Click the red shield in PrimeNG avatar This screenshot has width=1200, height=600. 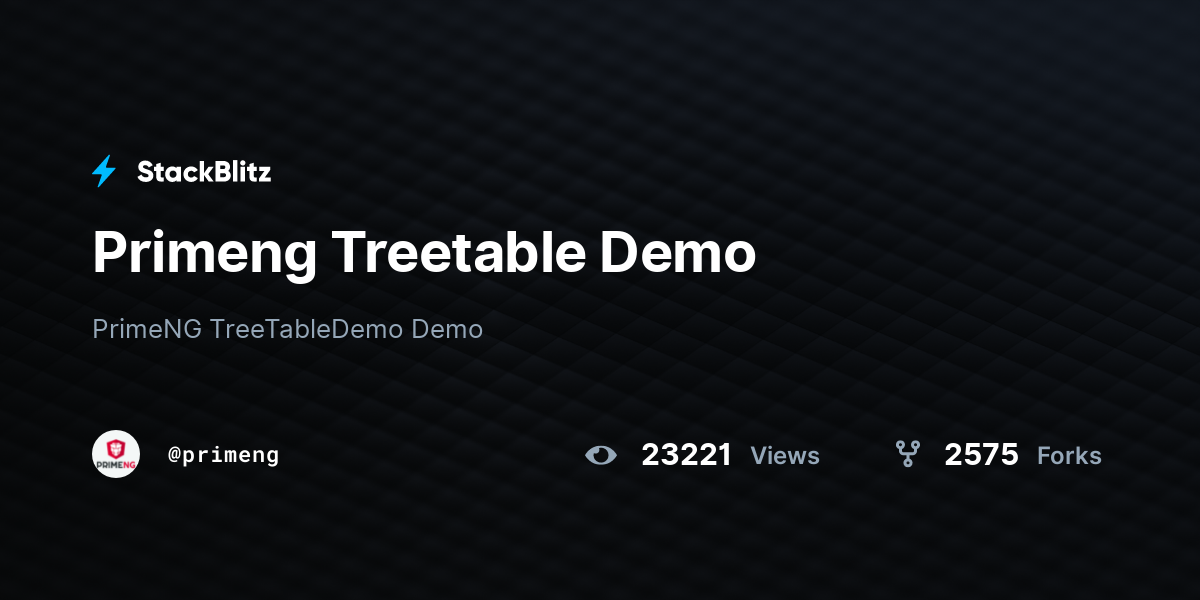tap(116, 449)
